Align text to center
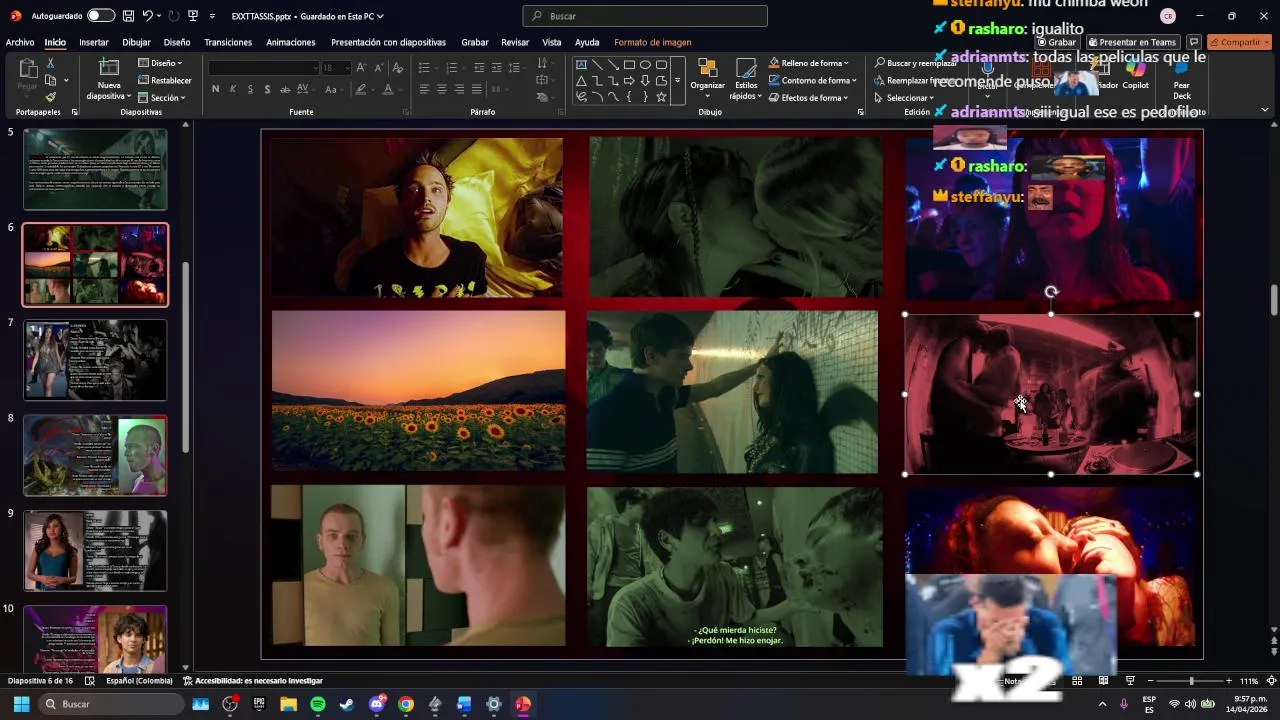Image resolution: width=1280 pixels, height=720 pixels. click(441, 89)
